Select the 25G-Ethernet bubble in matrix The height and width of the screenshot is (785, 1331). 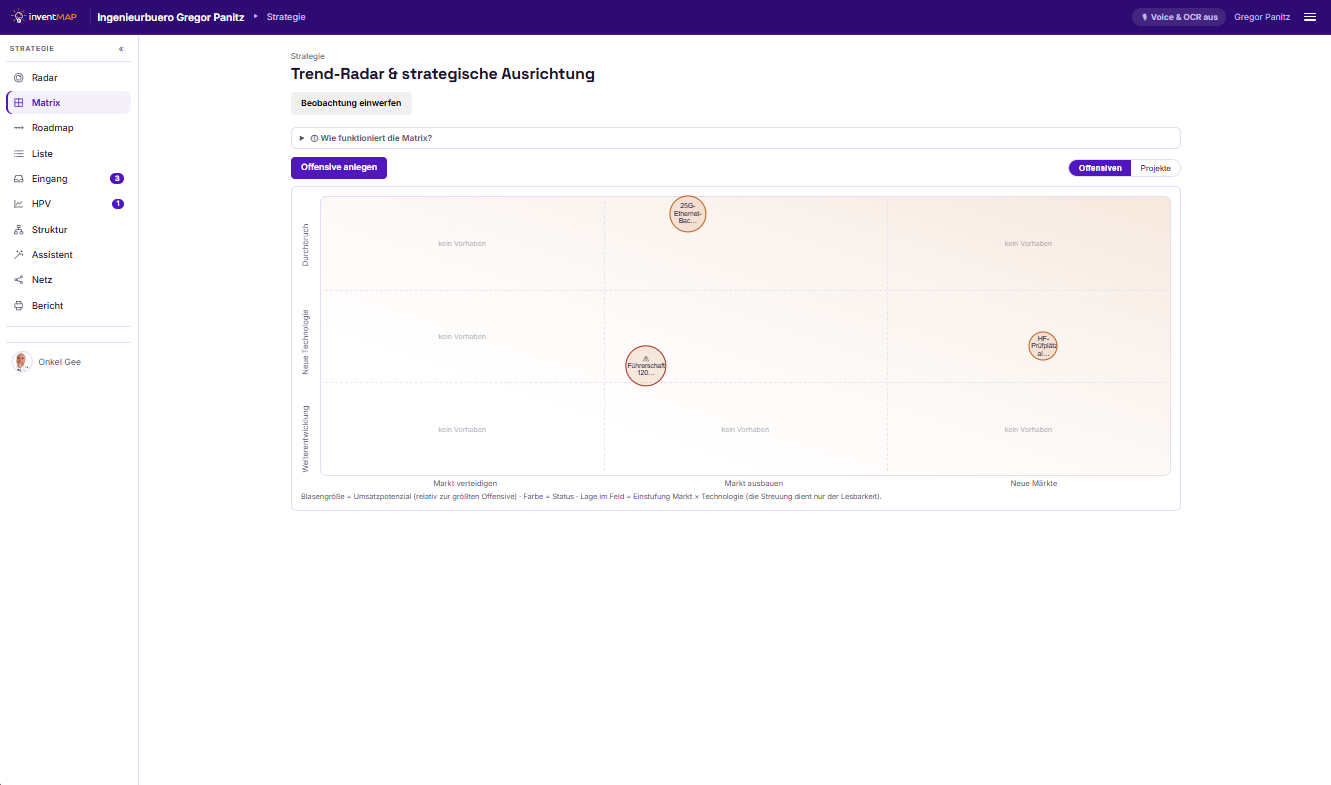[688, 214]
